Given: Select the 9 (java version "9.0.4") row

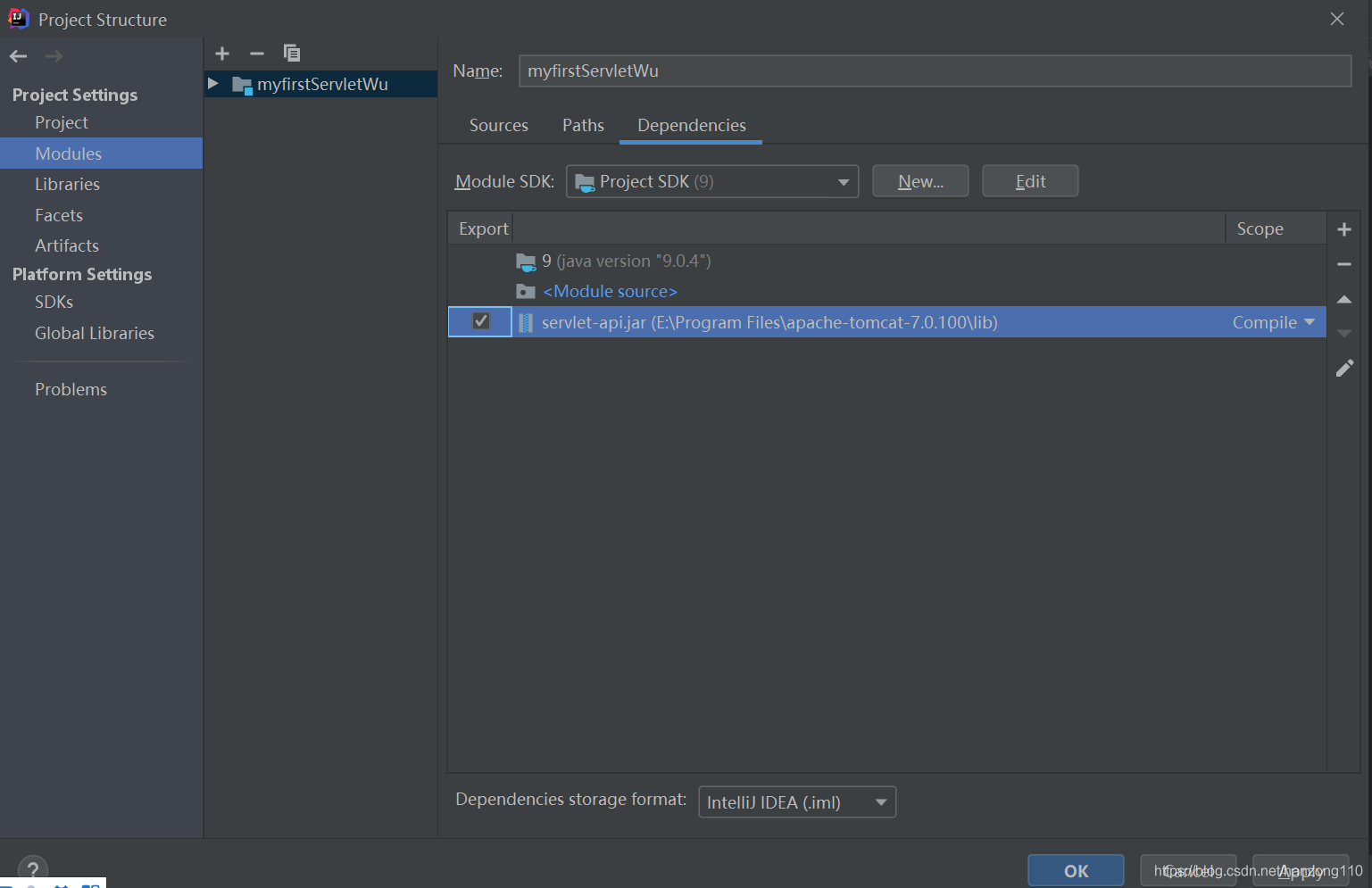Looking at the screenshot, I should point(887,261).
